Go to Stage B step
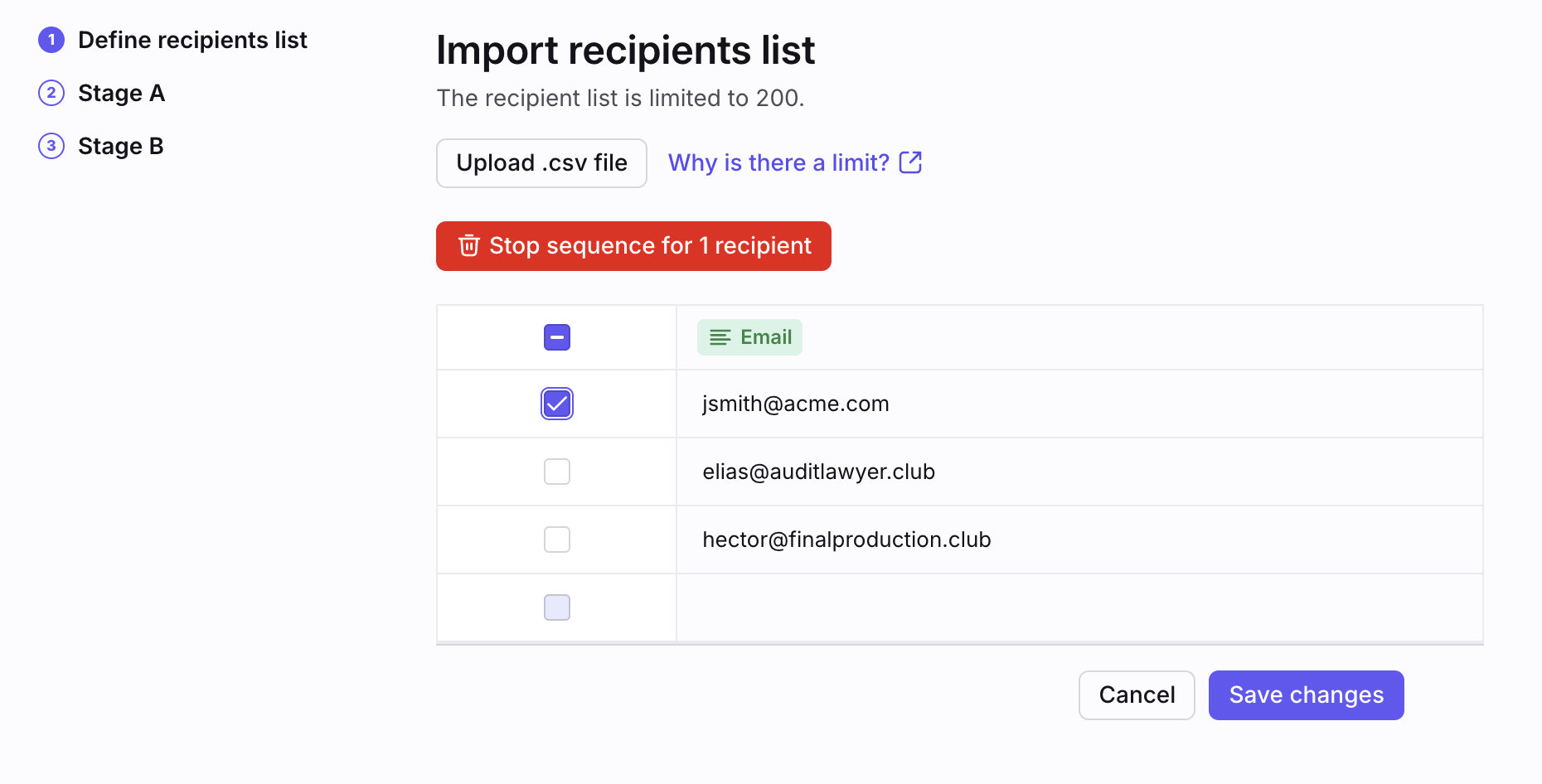Viewport: 1542px width, 784px height. (x=121, y=146)
